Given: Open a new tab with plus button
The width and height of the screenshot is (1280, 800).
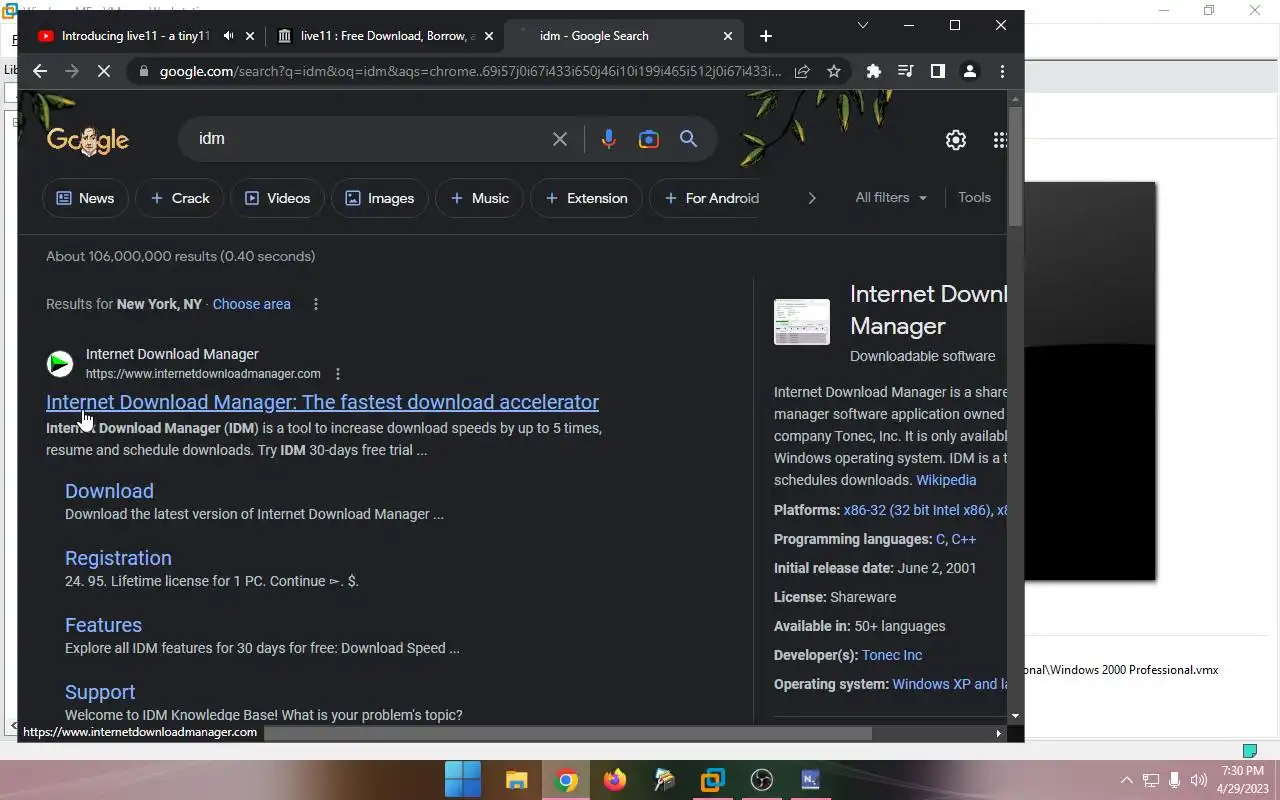Looking at the screenshot, I should [x=766, y=36].
